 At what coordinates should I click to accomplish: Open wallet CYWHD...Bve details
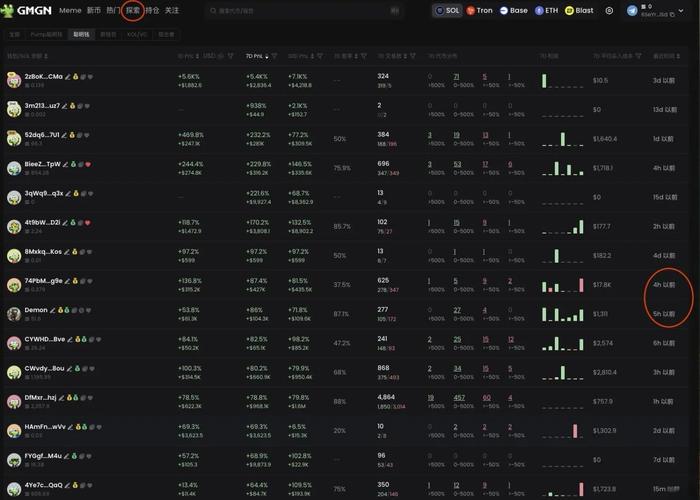[45, 339]
